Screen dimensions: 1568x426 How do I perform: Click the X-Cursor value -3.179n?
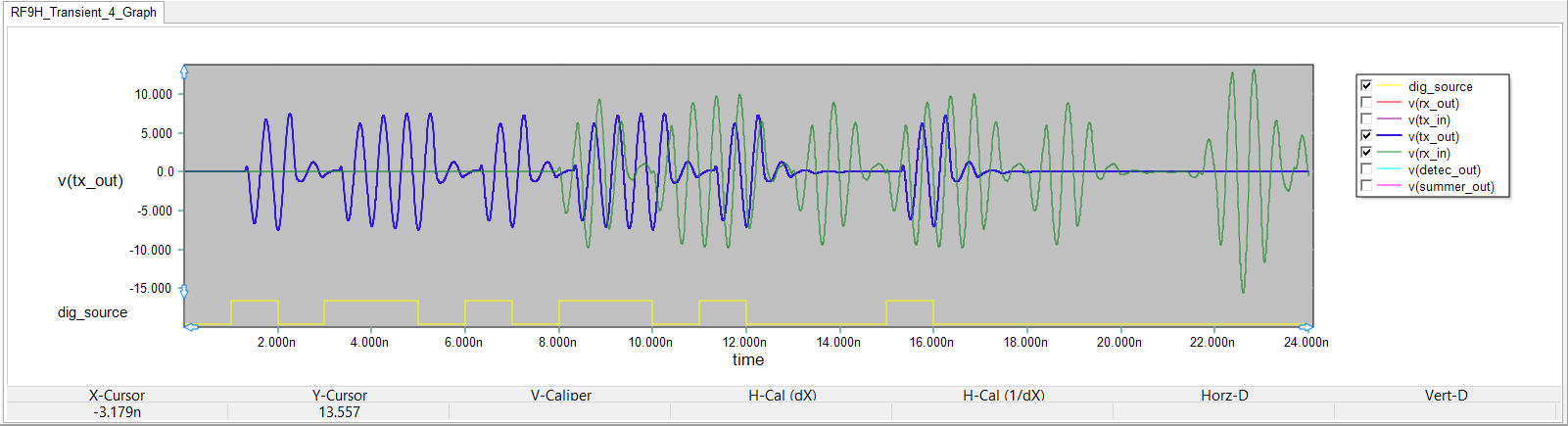click(x=118, y=412)
